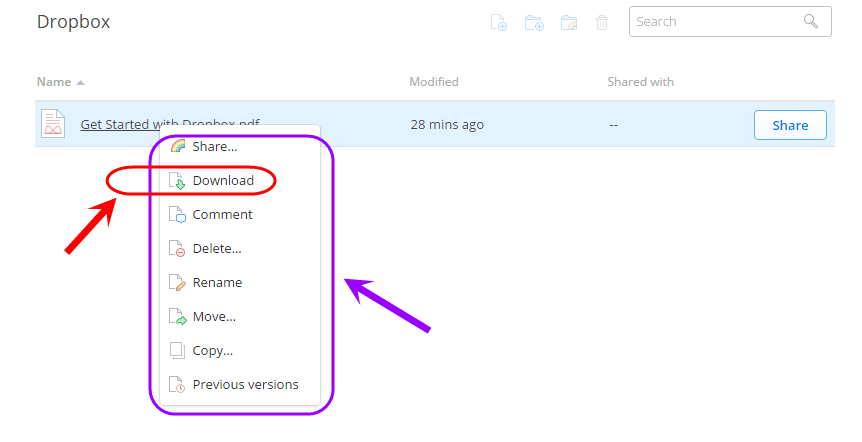Click the blue Share button on the file row

click(790, 125)
